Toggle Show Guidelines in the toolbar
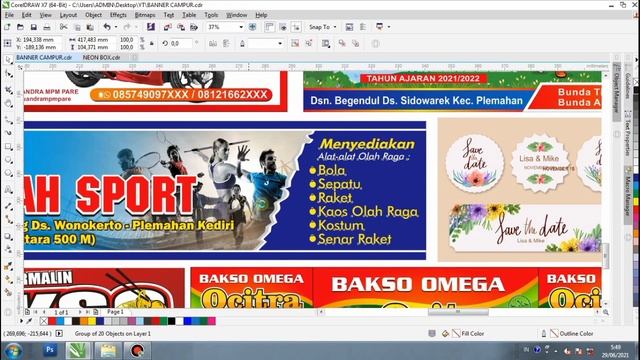640x360 pixels. coord(296,27)
